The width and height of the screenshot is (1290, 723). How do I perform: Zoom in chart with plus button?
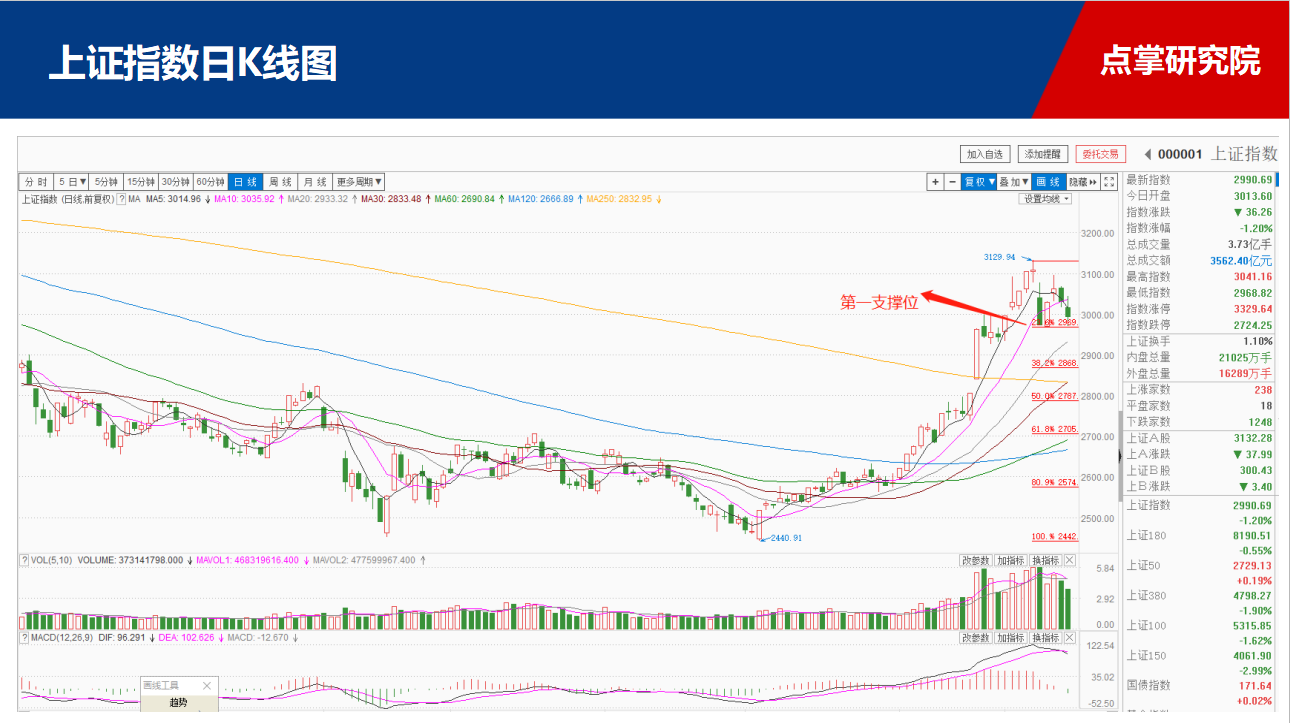(935, 182)
